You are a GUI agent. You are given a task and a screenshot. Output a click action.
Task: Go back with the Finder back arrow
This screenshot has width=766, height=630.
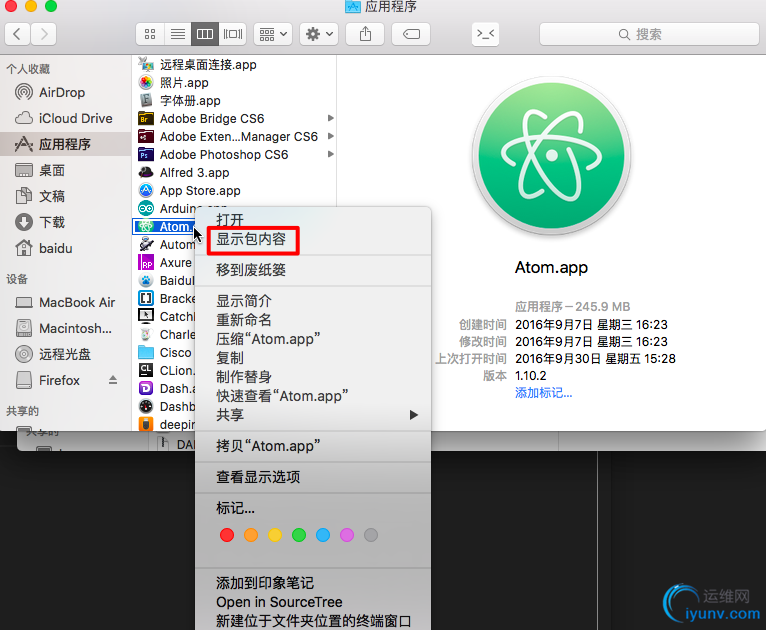[17, 34]
